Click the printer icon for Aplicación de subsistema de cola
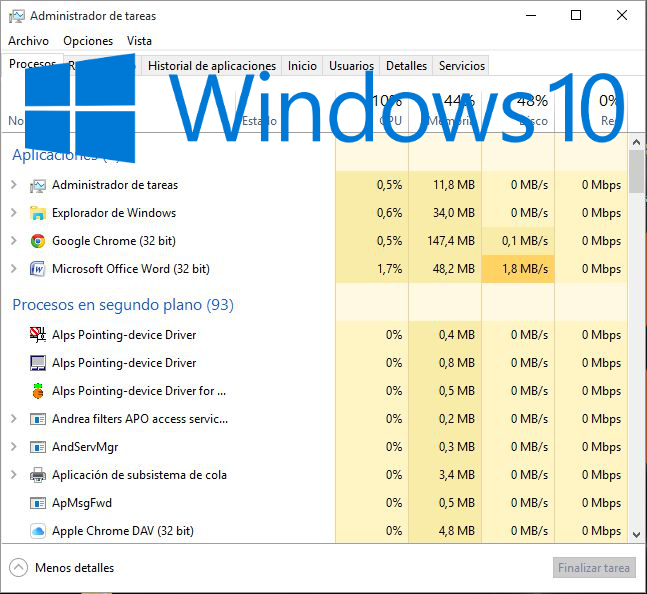This screenshot has width=647, height=594. [x=38, y=475]
